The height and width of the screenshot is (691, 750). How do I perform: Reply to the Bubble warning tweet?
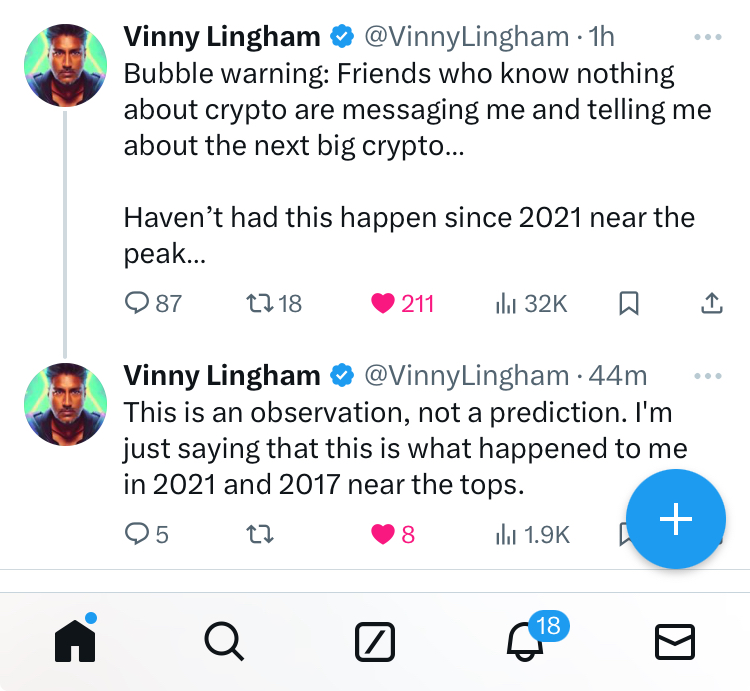[137, 303]
